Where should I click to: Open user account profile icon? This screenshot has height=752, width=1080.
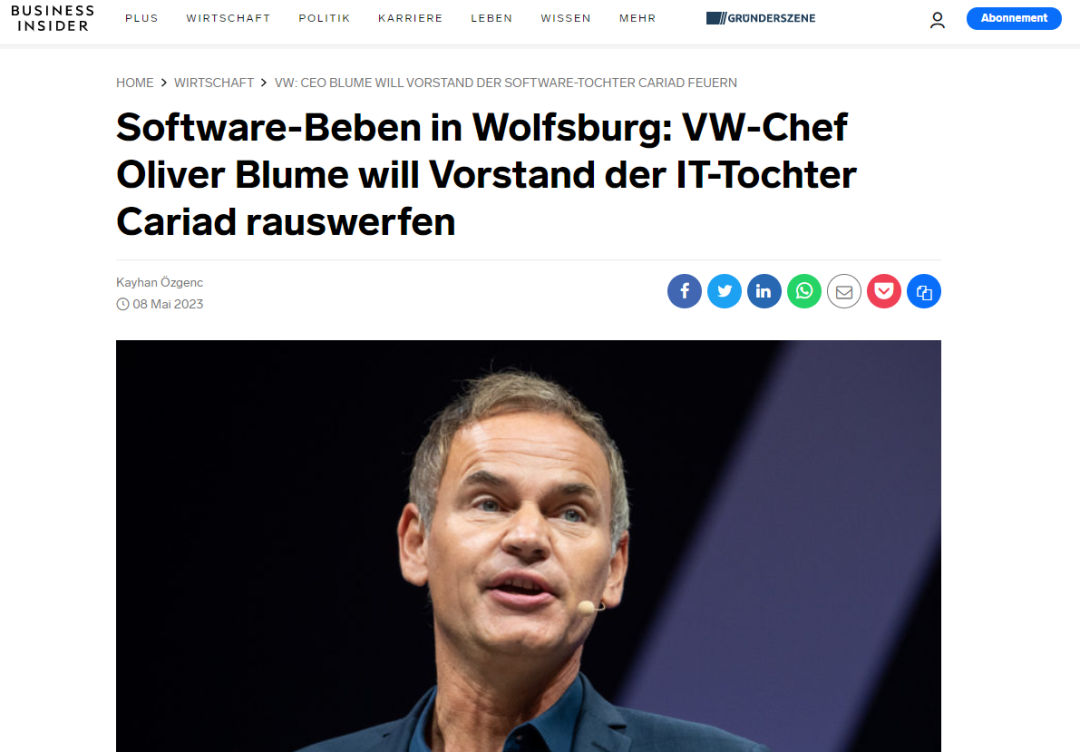point(937,20)
